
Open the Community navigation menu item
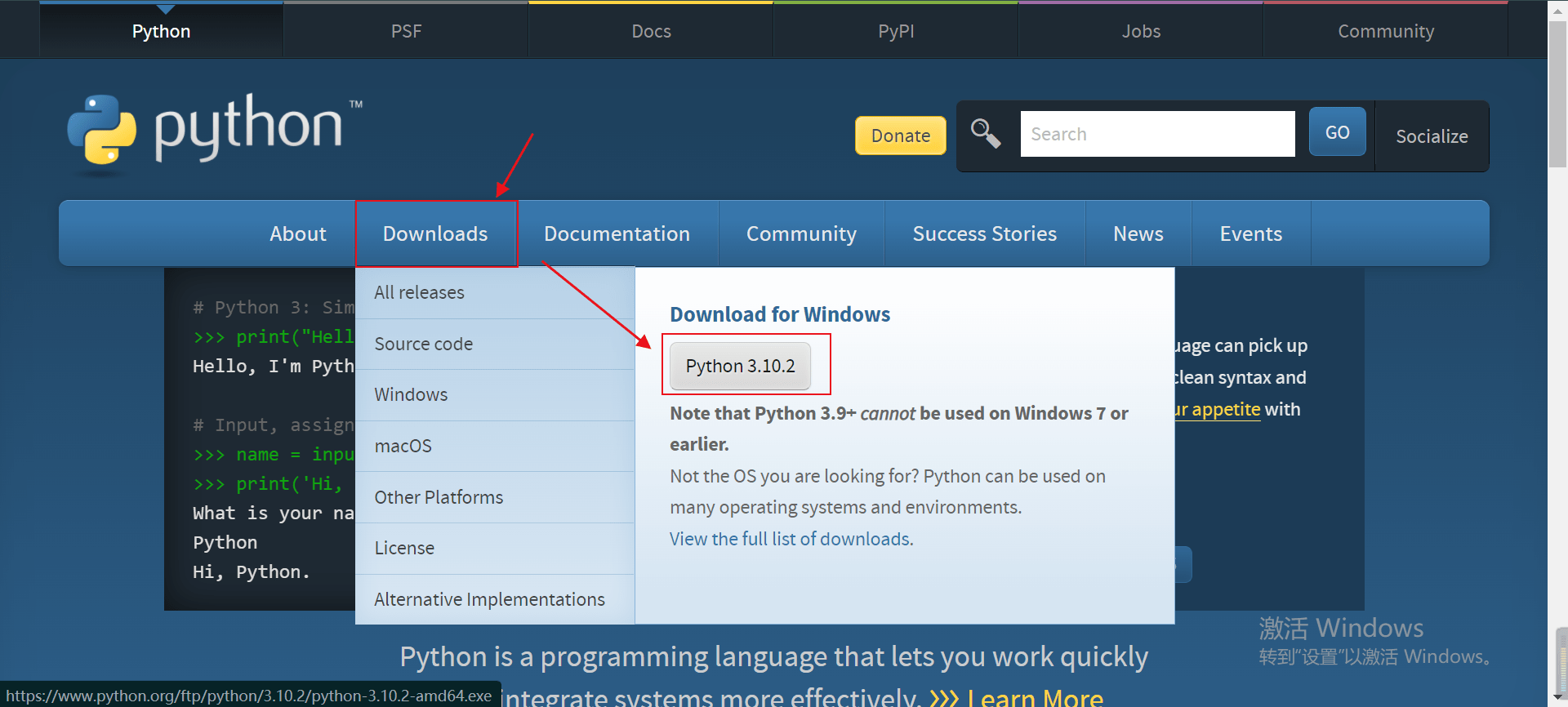(801, 233)
